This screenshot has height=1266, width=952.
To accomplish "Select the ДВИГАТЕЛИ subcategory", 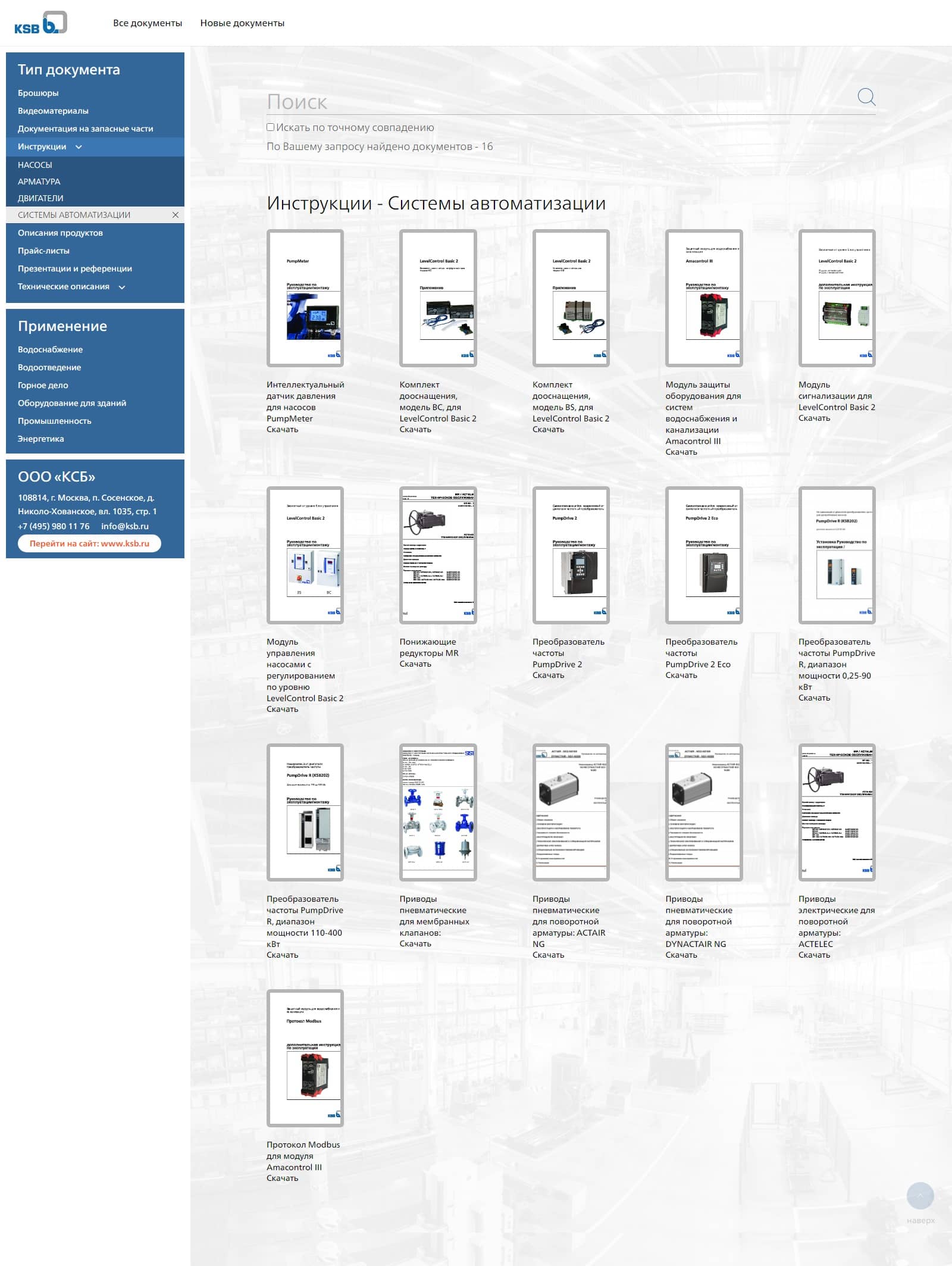I will coord(40,198).
